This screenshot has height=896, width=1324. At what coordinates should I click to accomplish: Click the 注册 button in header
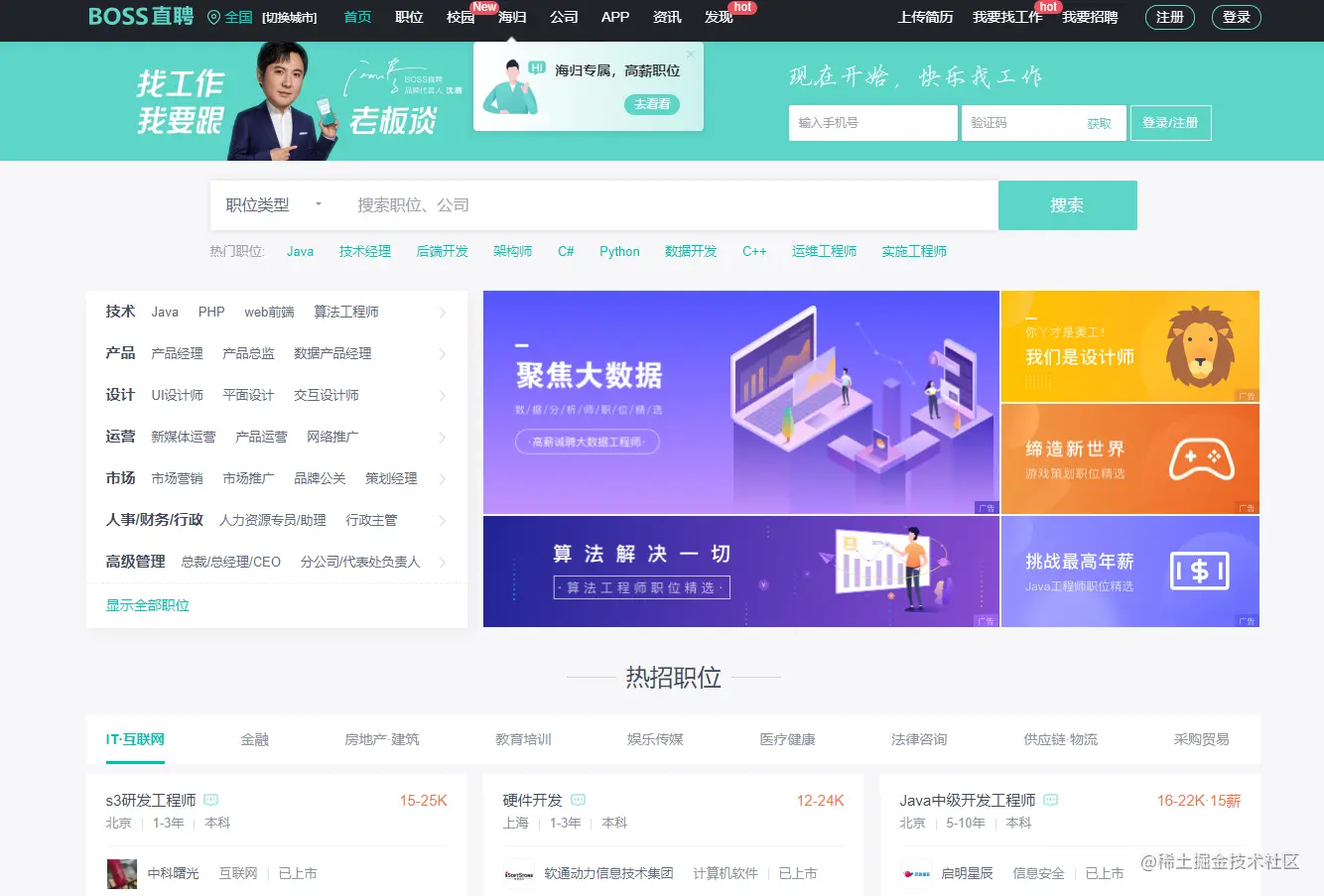click(1170, 17)
